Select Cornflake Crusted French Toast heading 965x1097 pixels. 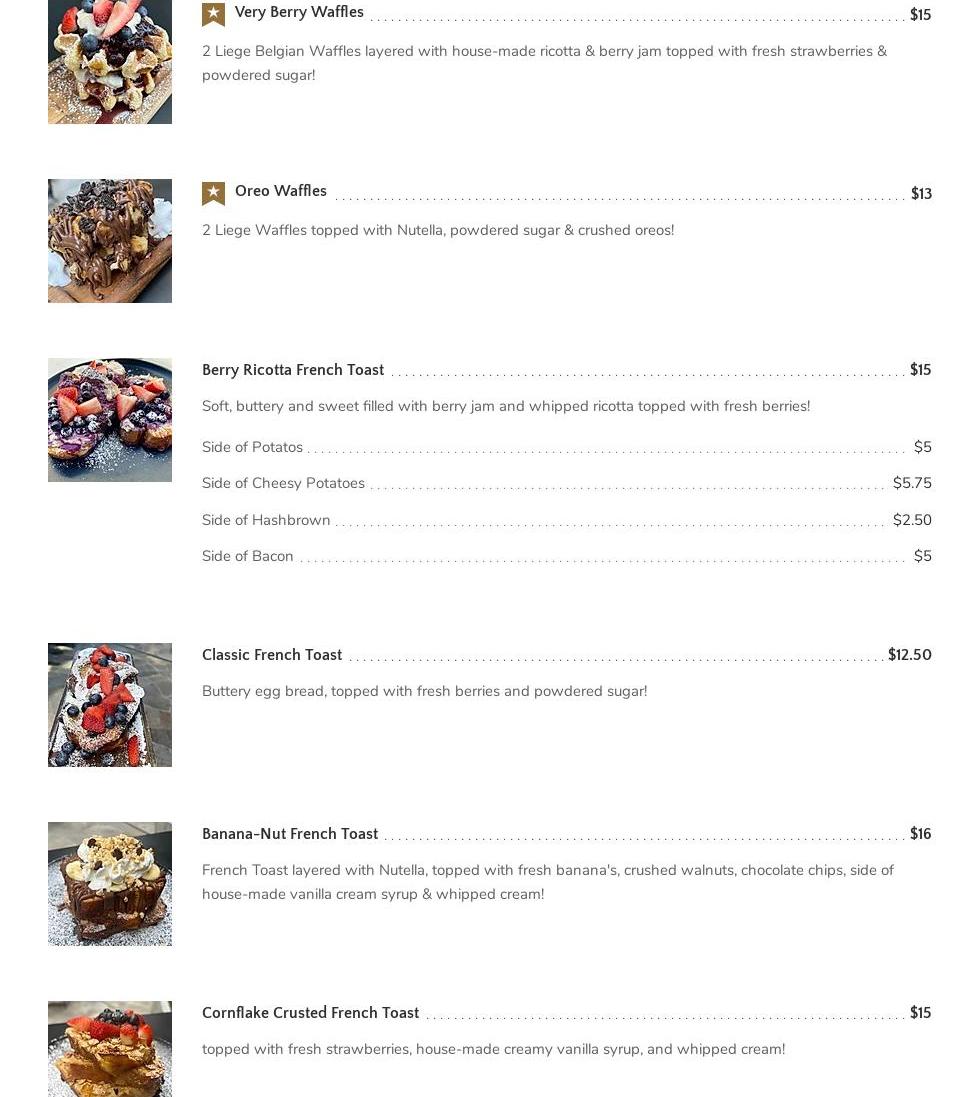(x=310, y=1013)
